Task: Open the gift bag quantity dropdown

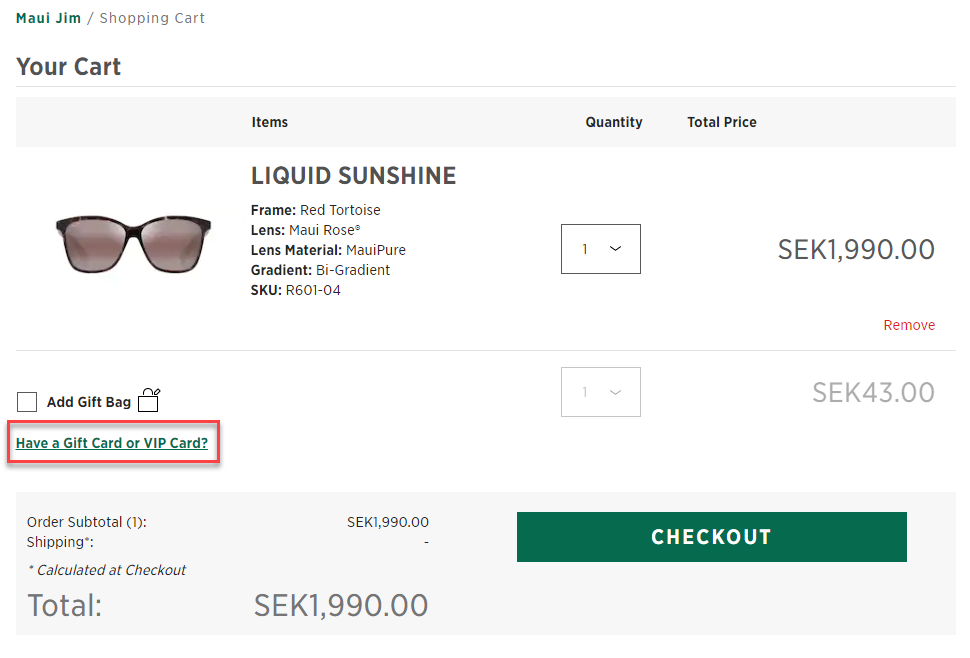Action: [x=601, y=392]
